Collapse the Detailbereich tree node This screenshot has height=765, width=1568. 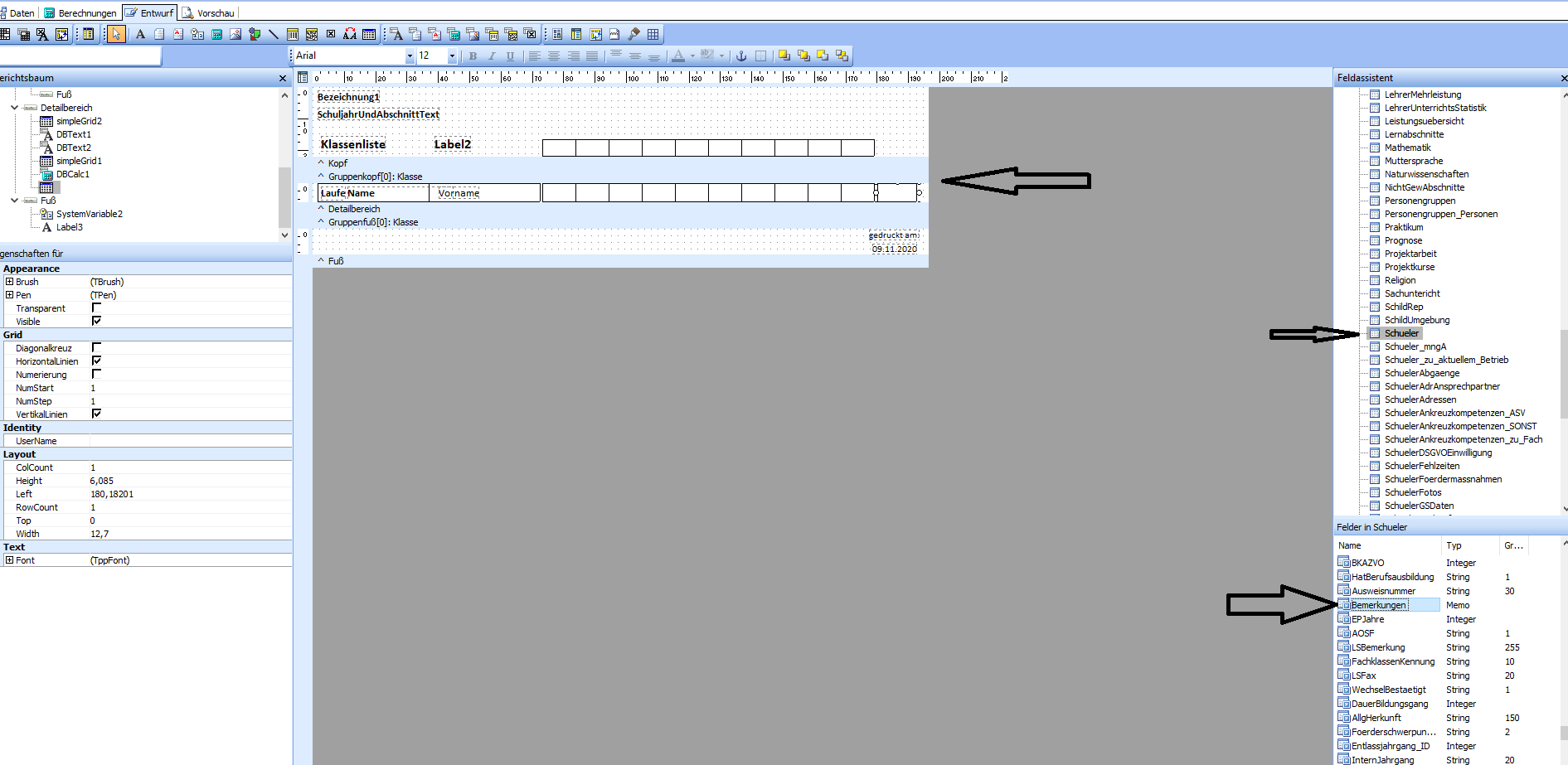click(14, 108)
